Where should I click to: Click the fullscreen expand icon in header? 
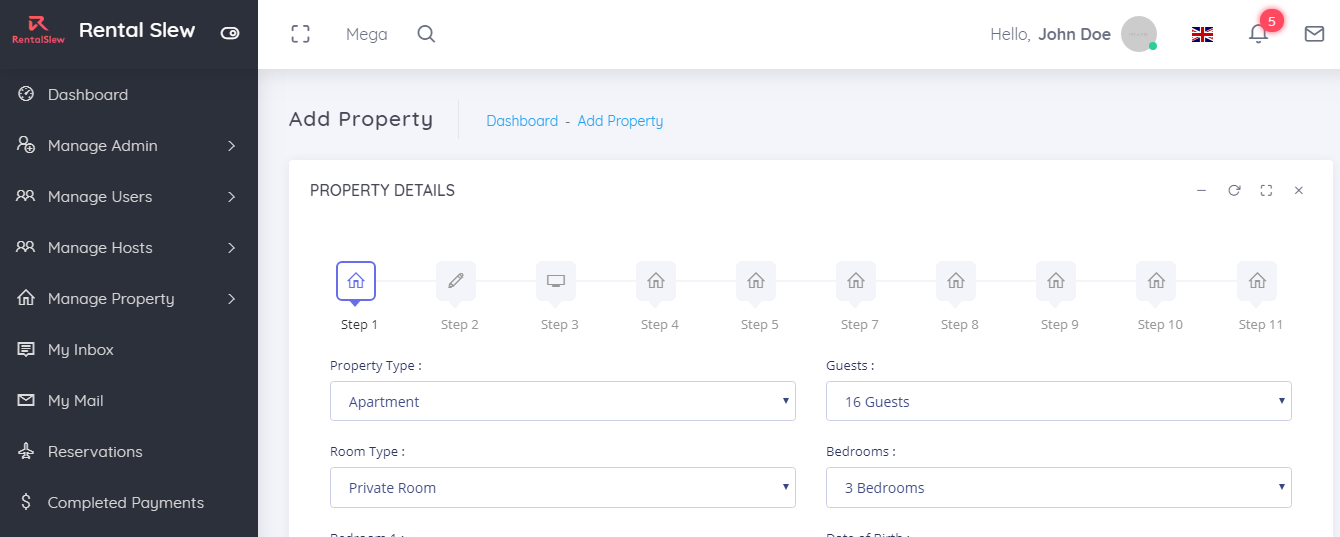[x=300, y=34]
